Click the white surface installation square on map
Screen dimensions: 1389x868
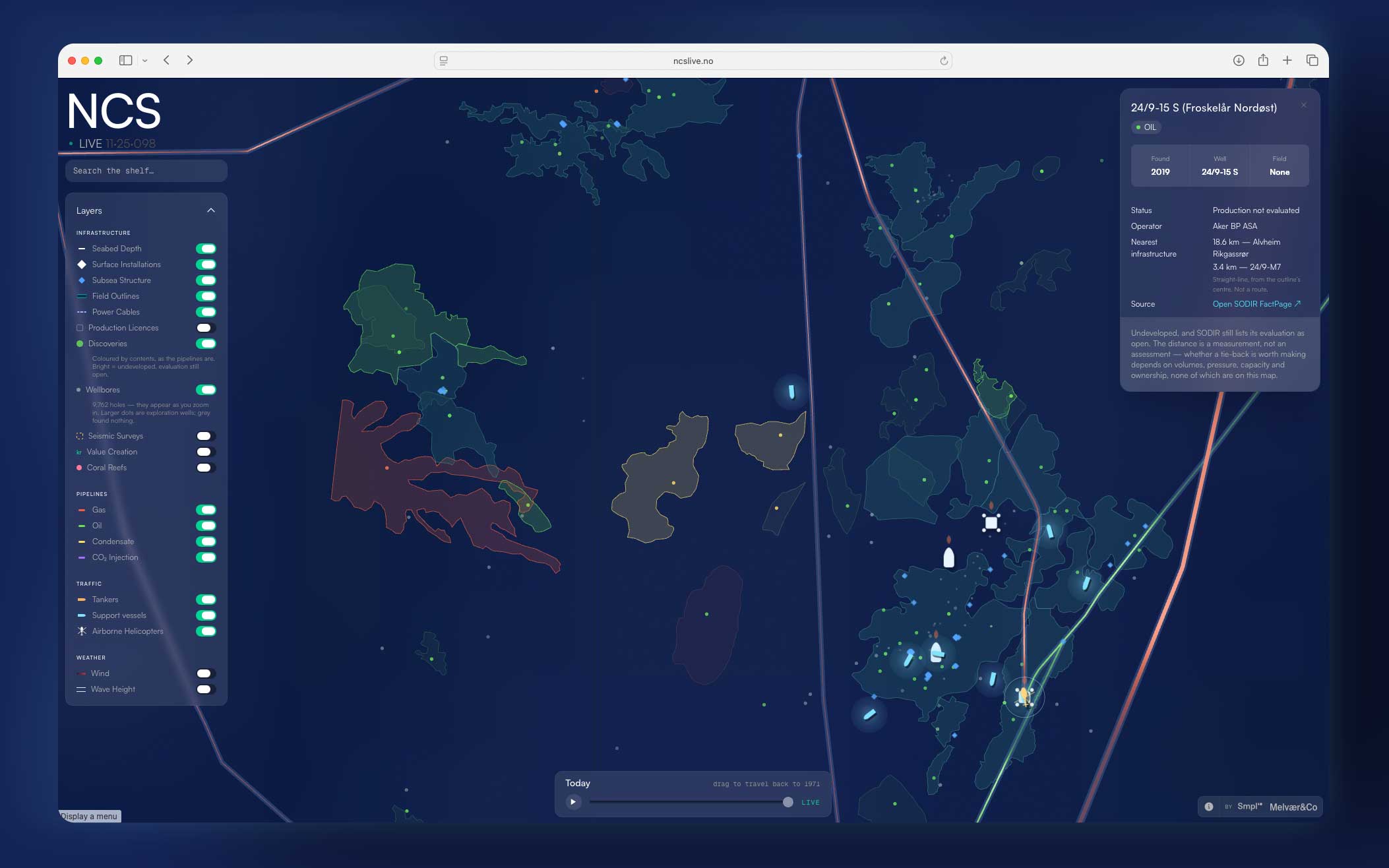click(x=991, y=523)
